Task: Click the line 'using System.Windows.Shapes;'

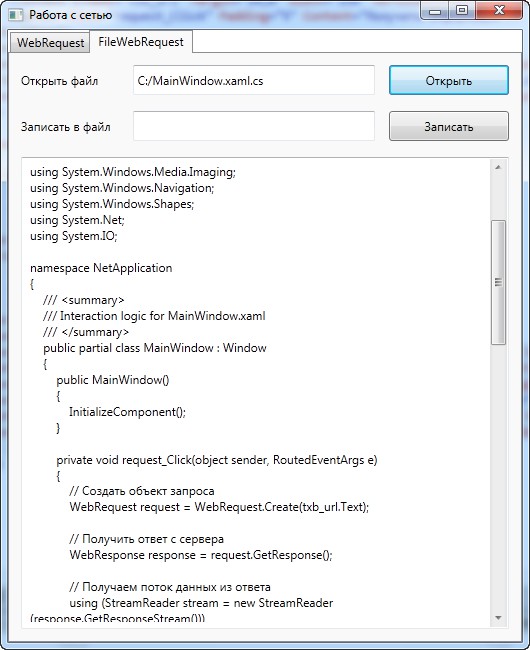Action: [x=112, y=204]
